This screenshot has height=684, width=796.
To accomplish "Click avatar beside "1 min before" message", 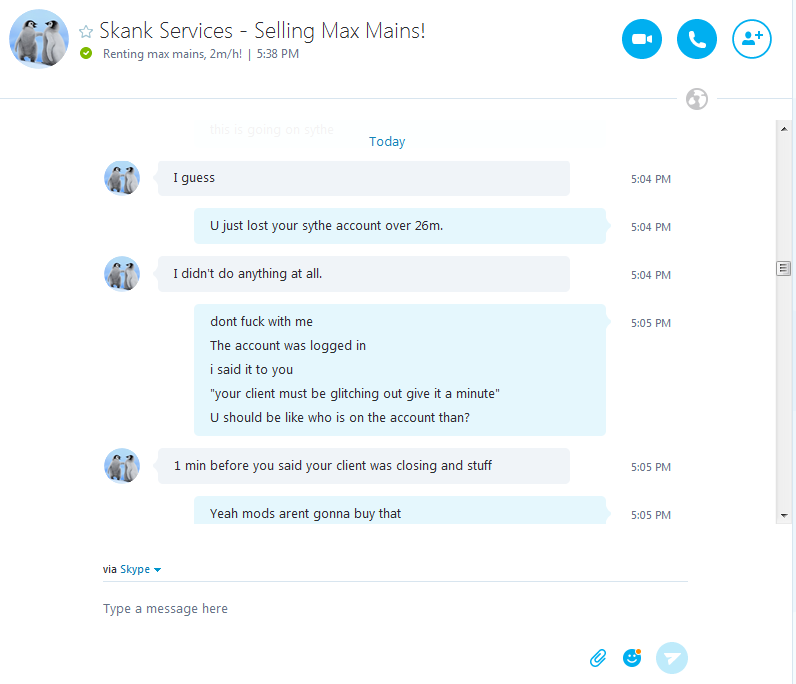I will coord(122,466).
